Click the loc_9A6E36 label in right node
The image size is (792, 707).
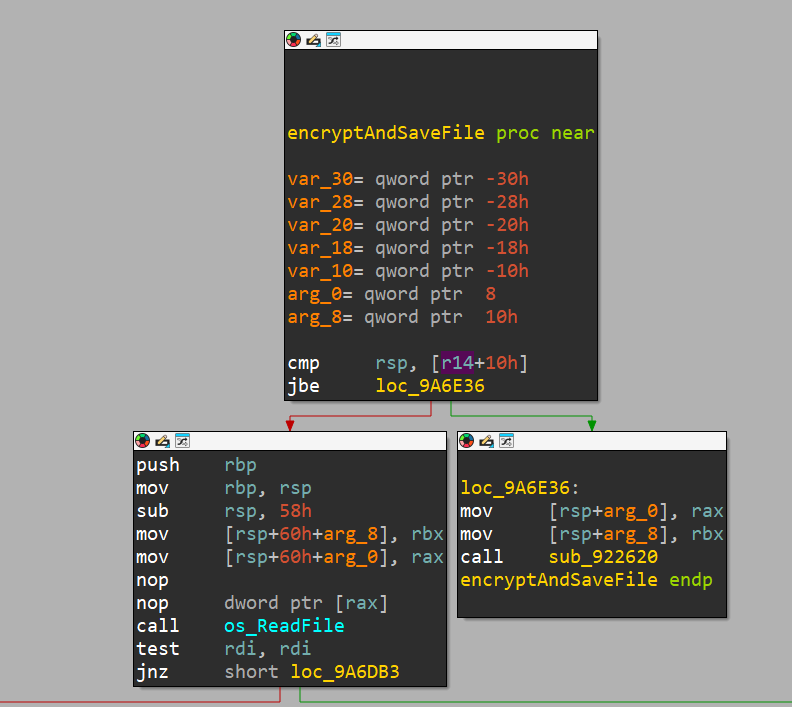(514, 488)
